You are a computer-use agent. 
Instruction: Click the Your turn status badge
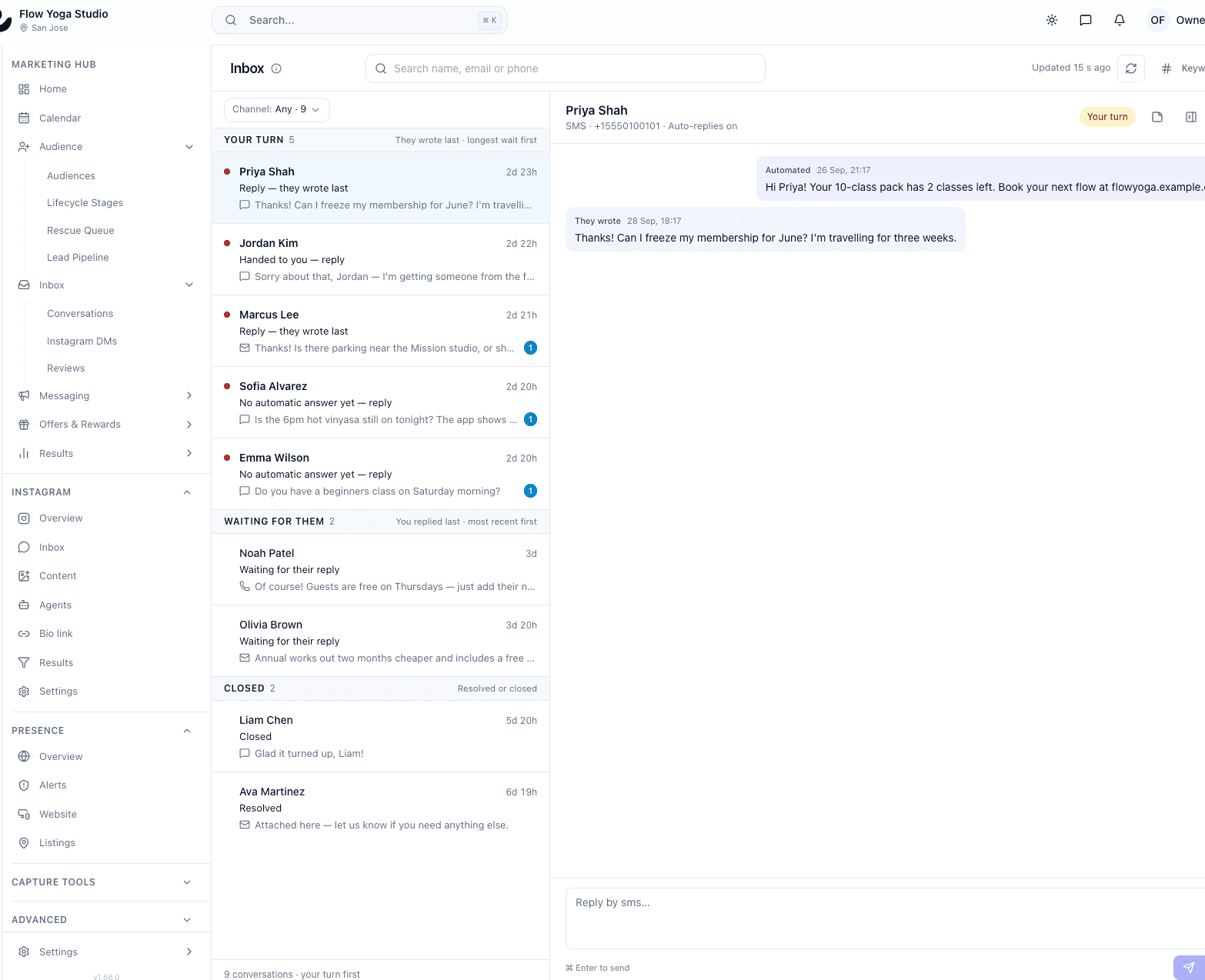1107,117
